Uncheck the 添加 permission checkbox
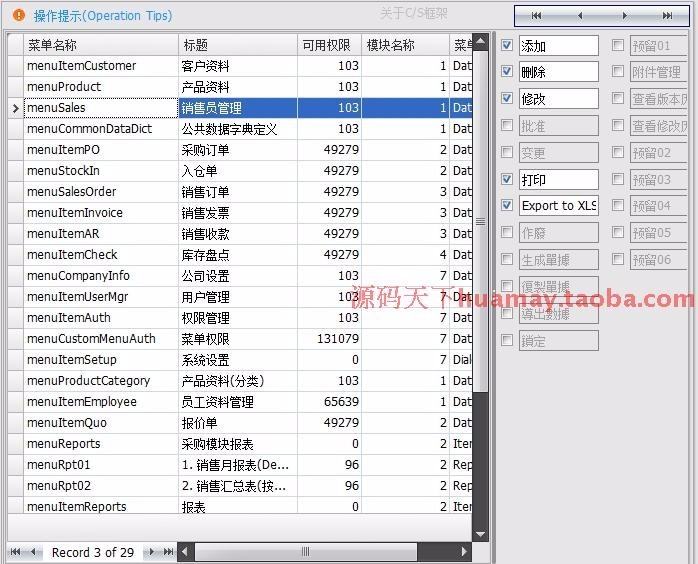 coord(507,45)
